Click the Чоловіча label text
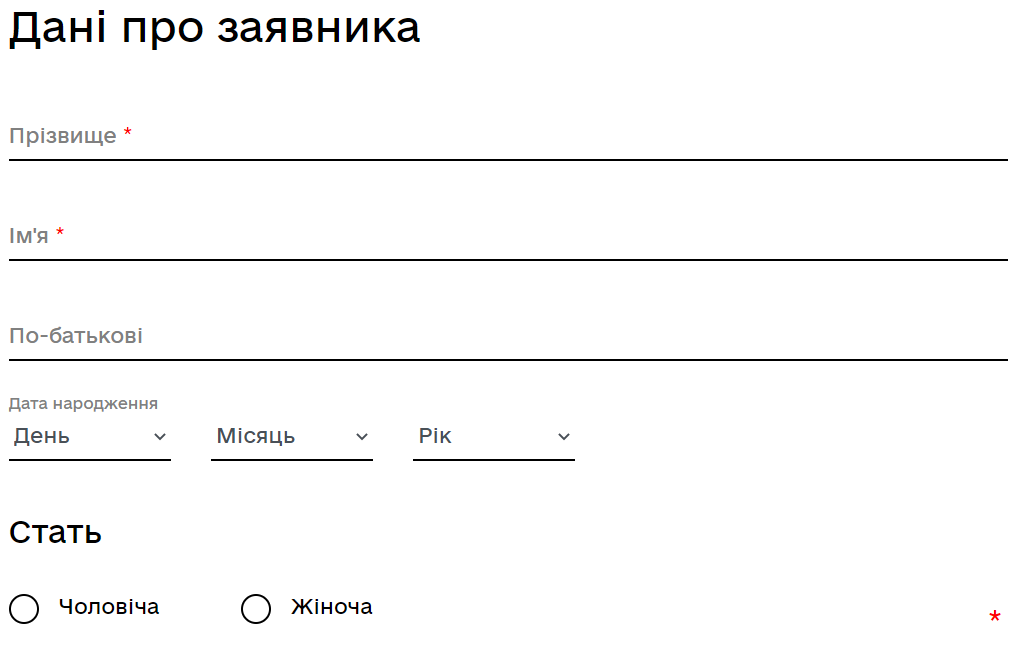 (109, 607)
